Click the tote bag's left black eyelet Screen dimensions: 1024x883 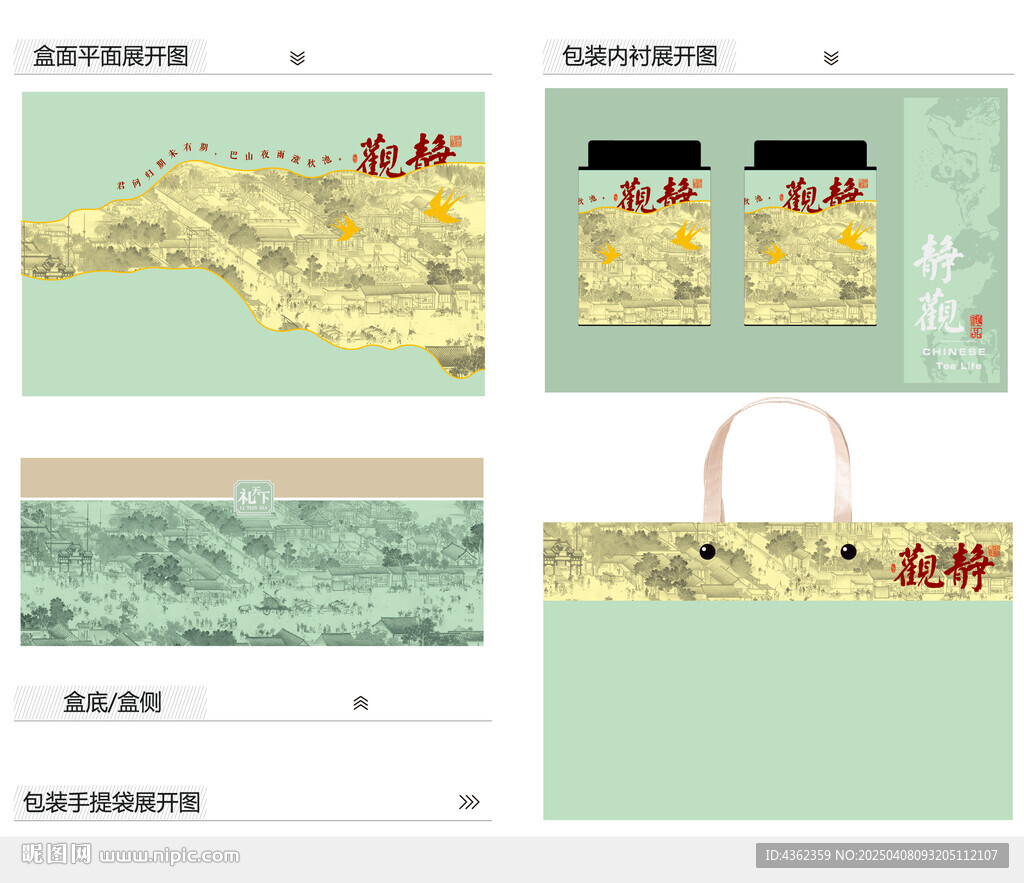[707, 552]
